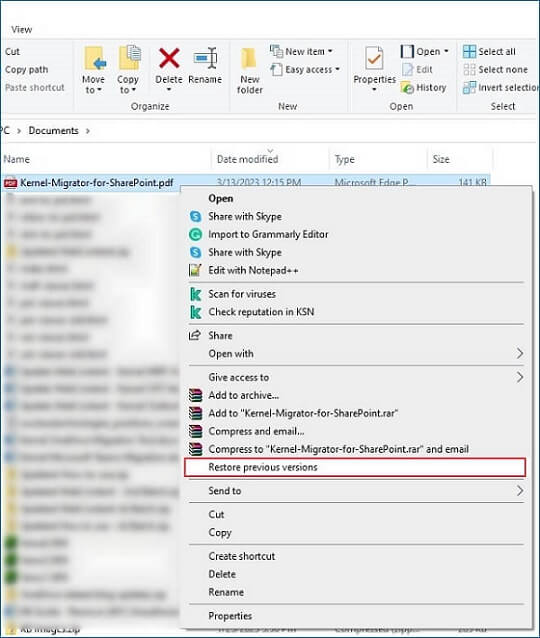Image resolution: width=540 pixels, height=638 pixels.
Task: Click WinRAR icon beside Compress to rar and email
Action: (x=196, y=449)
